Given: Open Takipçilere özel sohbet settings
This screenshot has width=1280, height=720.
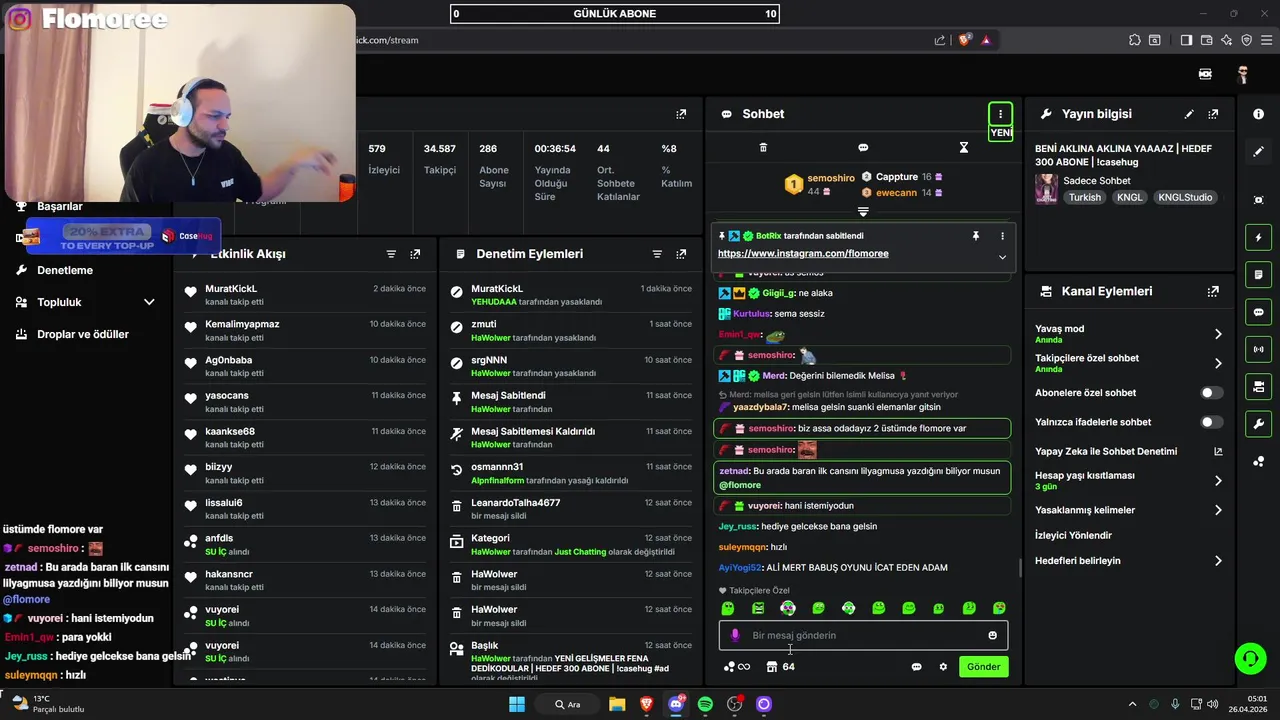Looking at the screenshot, I should pyautogui.click(x=1129, y=363).
